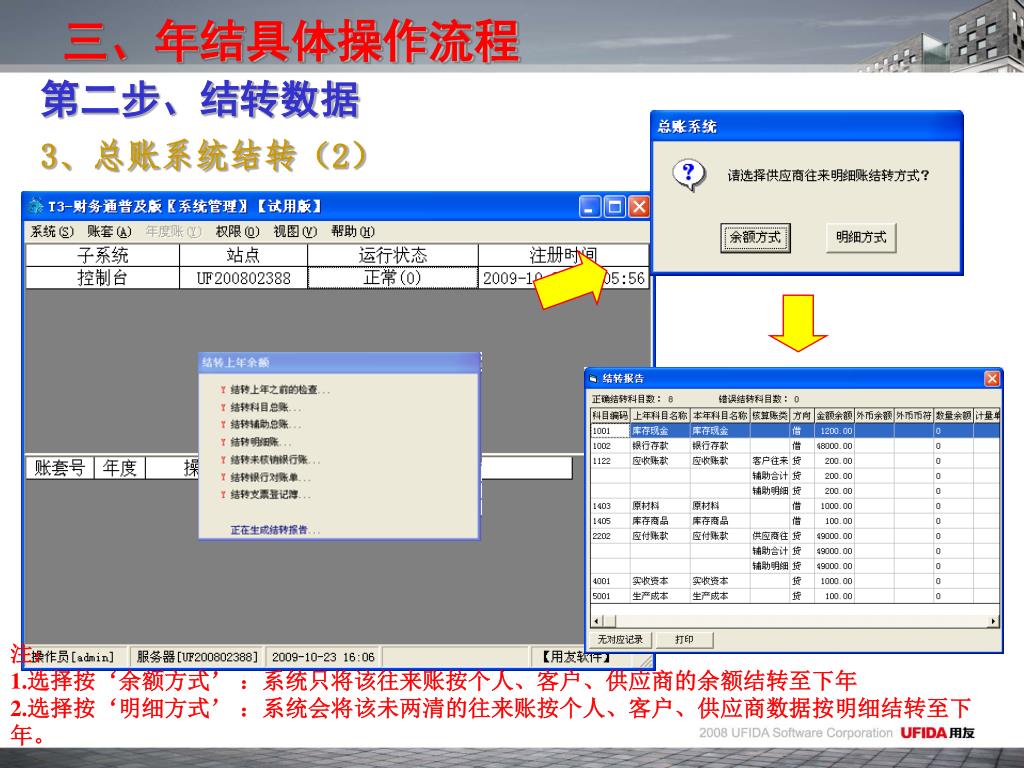
Task: Click 结转明细账 step in progress dialog
Action: (x=261, y=442)
